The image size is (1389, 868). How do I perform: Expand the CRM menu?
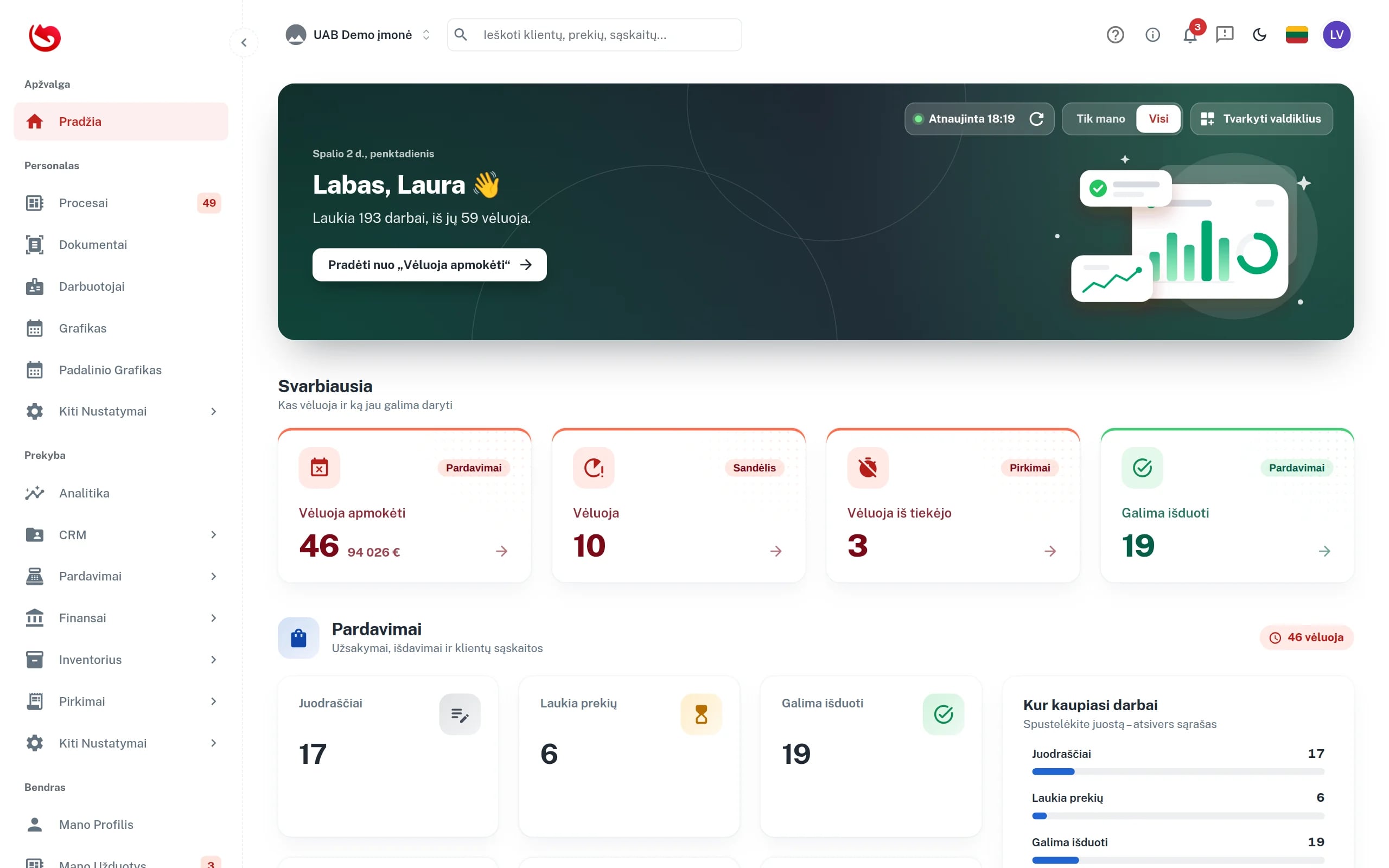click(x=121, y=535)
